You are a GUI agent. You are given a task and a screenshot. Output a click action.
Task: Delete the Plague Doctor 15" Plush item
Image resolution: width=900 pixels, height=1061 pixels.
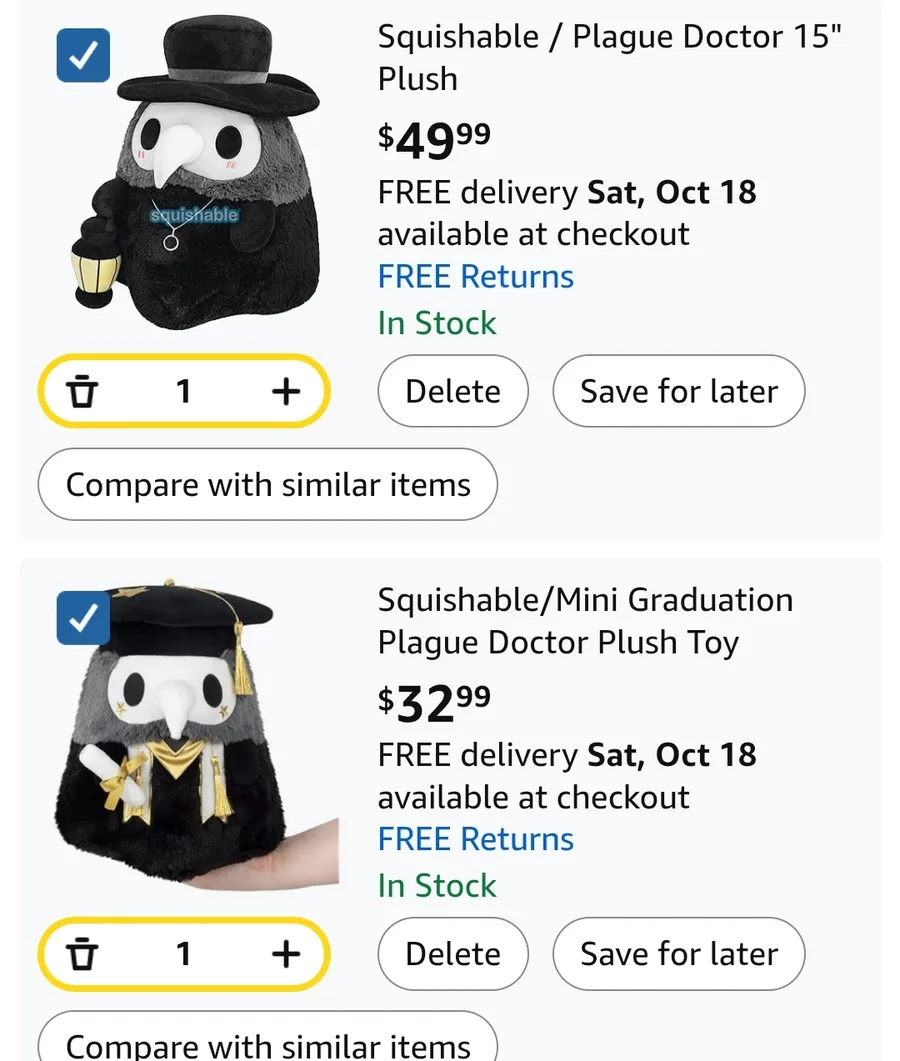click(x=452, y=391)
